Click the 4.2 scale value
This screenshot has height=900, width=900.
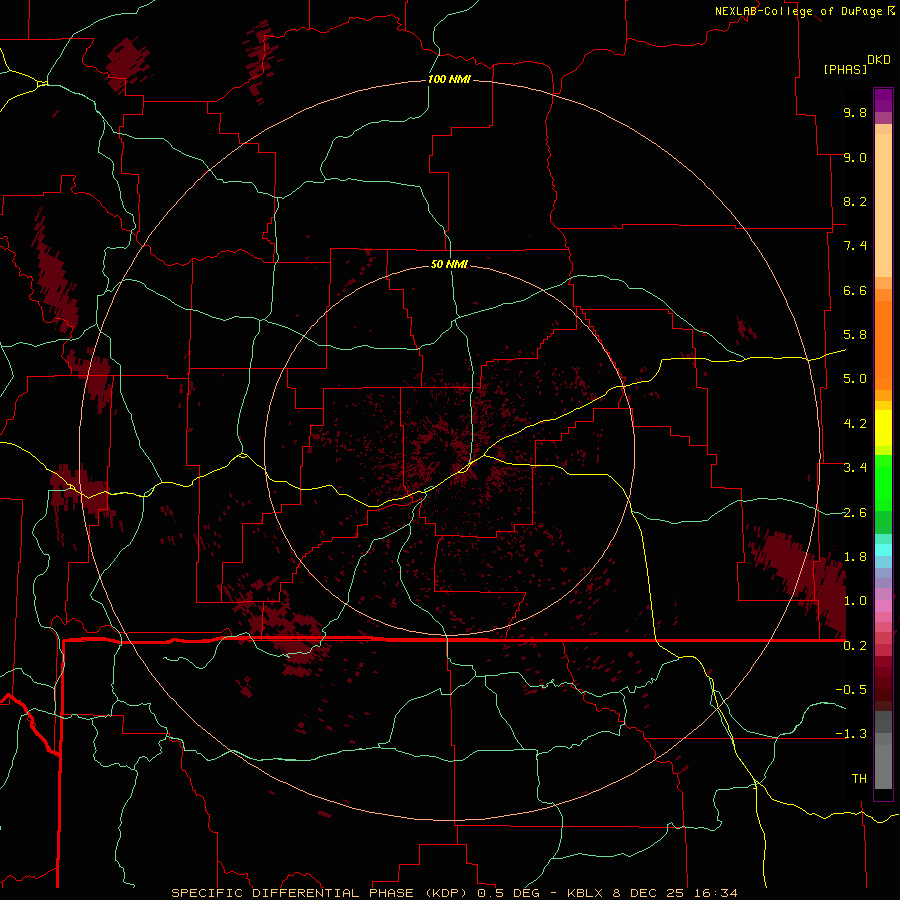tap(855, 424)
